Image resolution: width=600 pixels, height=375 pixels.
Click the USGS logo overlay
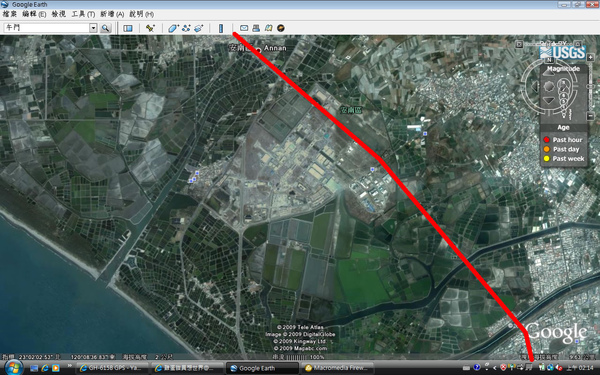[562, 53]
